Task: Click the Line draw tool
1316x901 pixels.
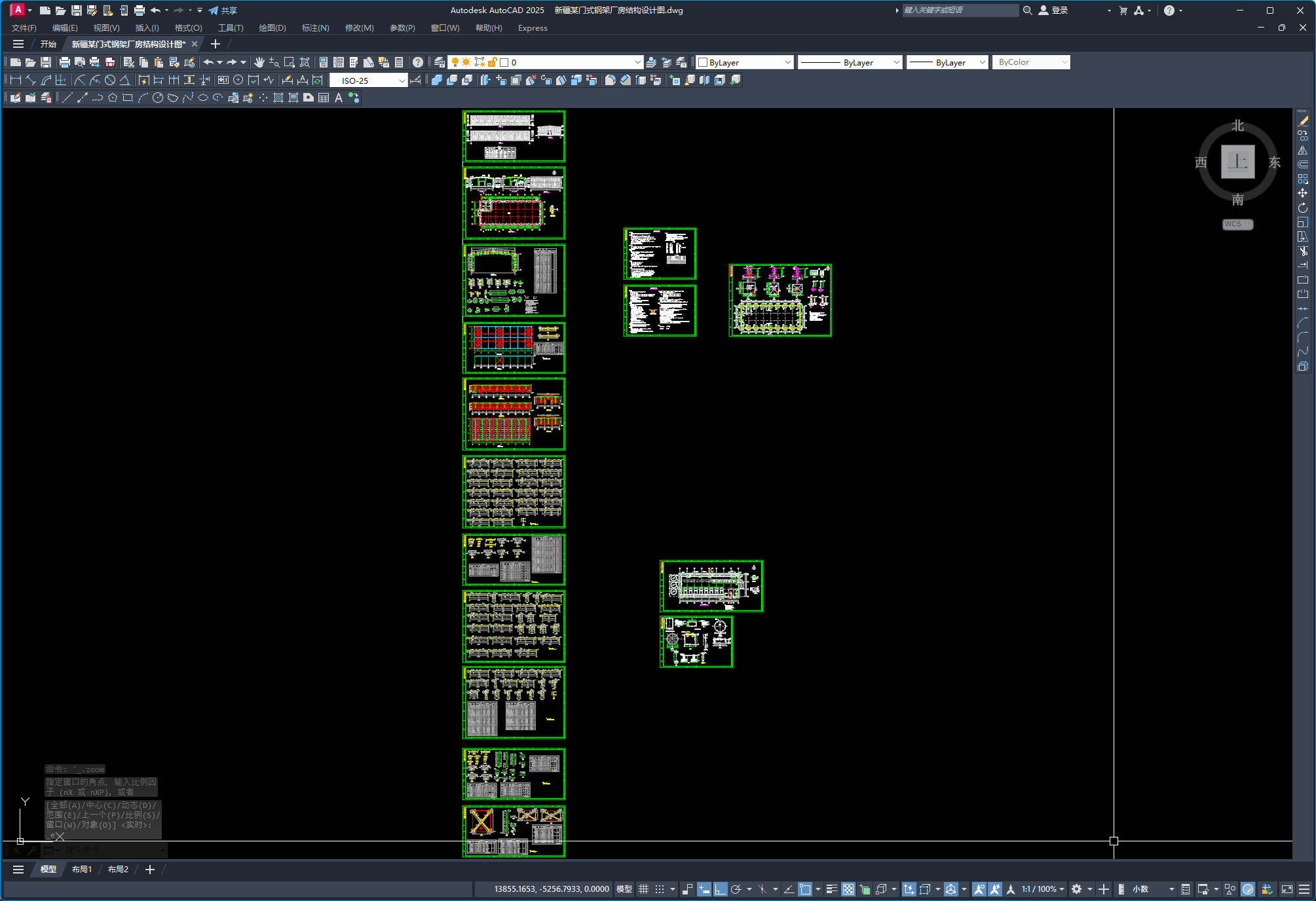Action: (x=67, y=98)
